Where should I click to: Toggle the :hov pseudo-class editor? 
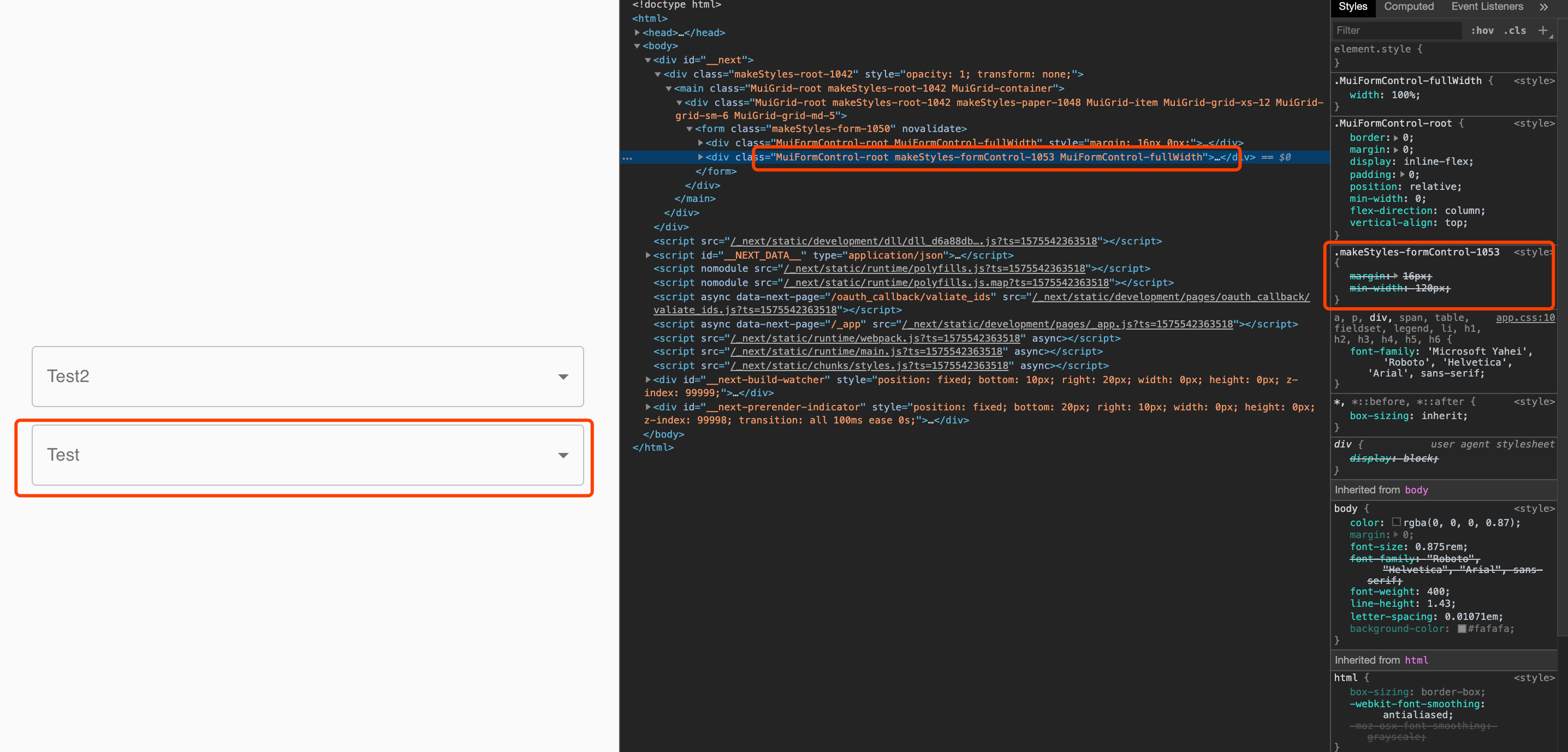(1482, 31)
